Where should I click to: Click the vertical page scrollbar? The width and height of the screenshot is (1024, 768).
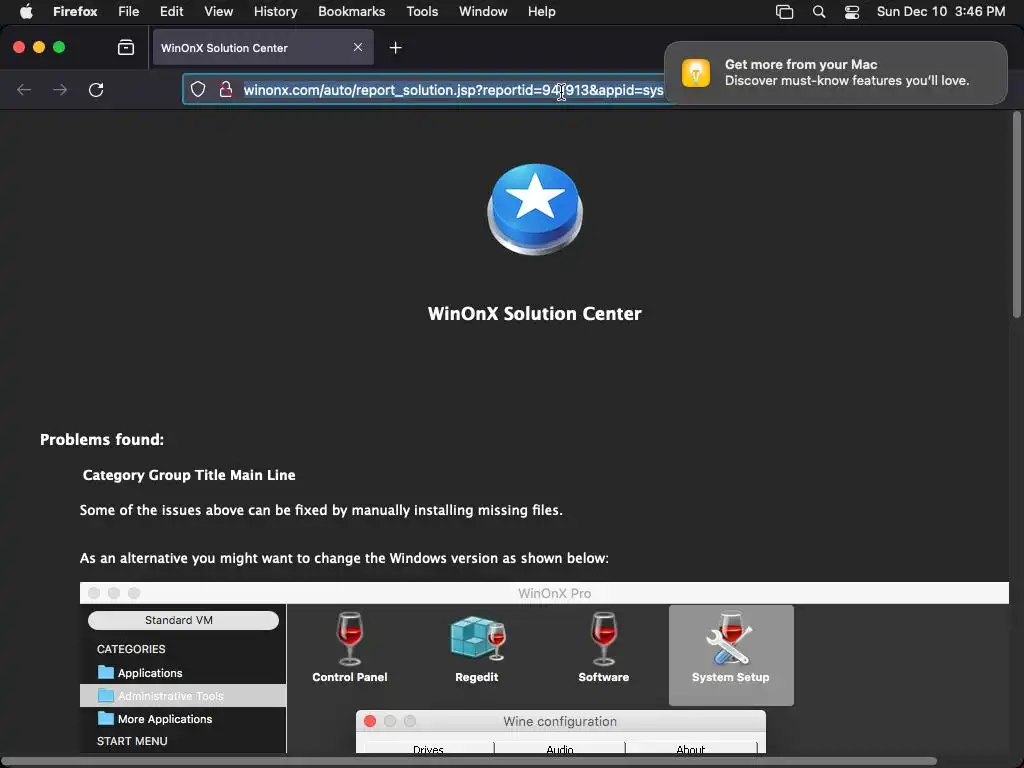1016,216
